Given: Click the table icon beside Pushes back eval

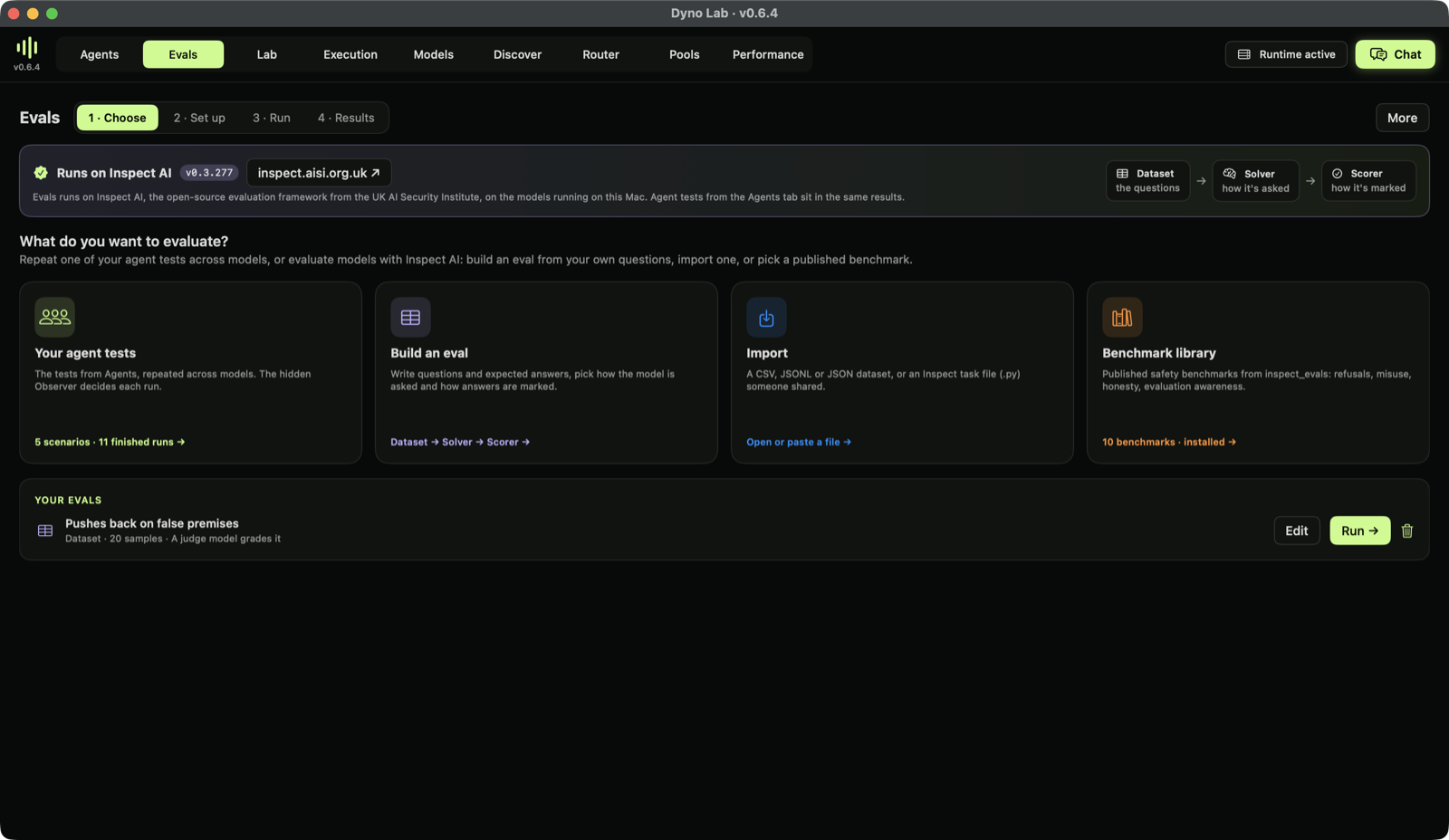Looking at the screenshot, I should point(45,530).
